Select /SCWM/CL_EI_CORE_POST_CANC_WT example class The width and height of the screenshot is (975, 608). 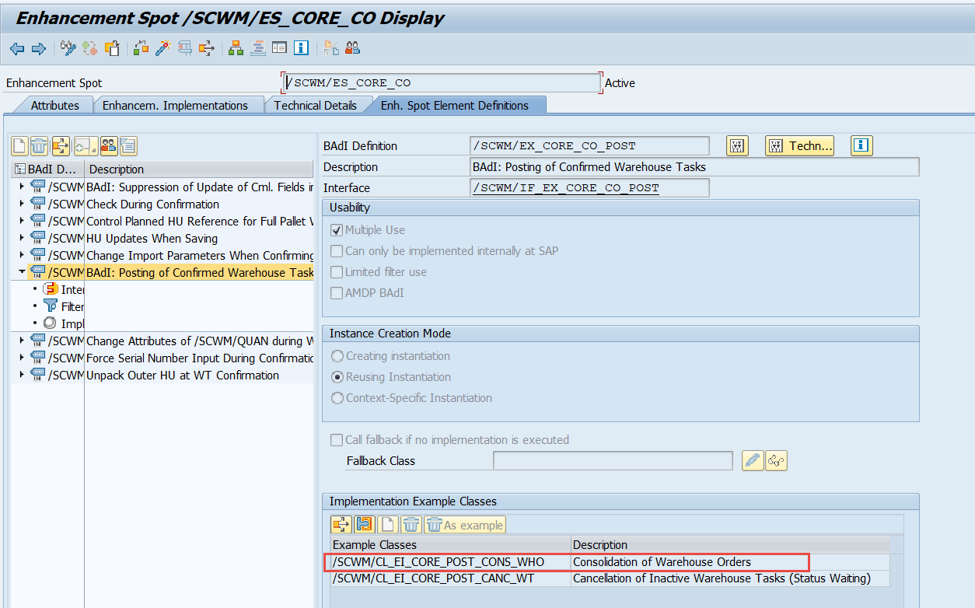(x=433, y=578)
